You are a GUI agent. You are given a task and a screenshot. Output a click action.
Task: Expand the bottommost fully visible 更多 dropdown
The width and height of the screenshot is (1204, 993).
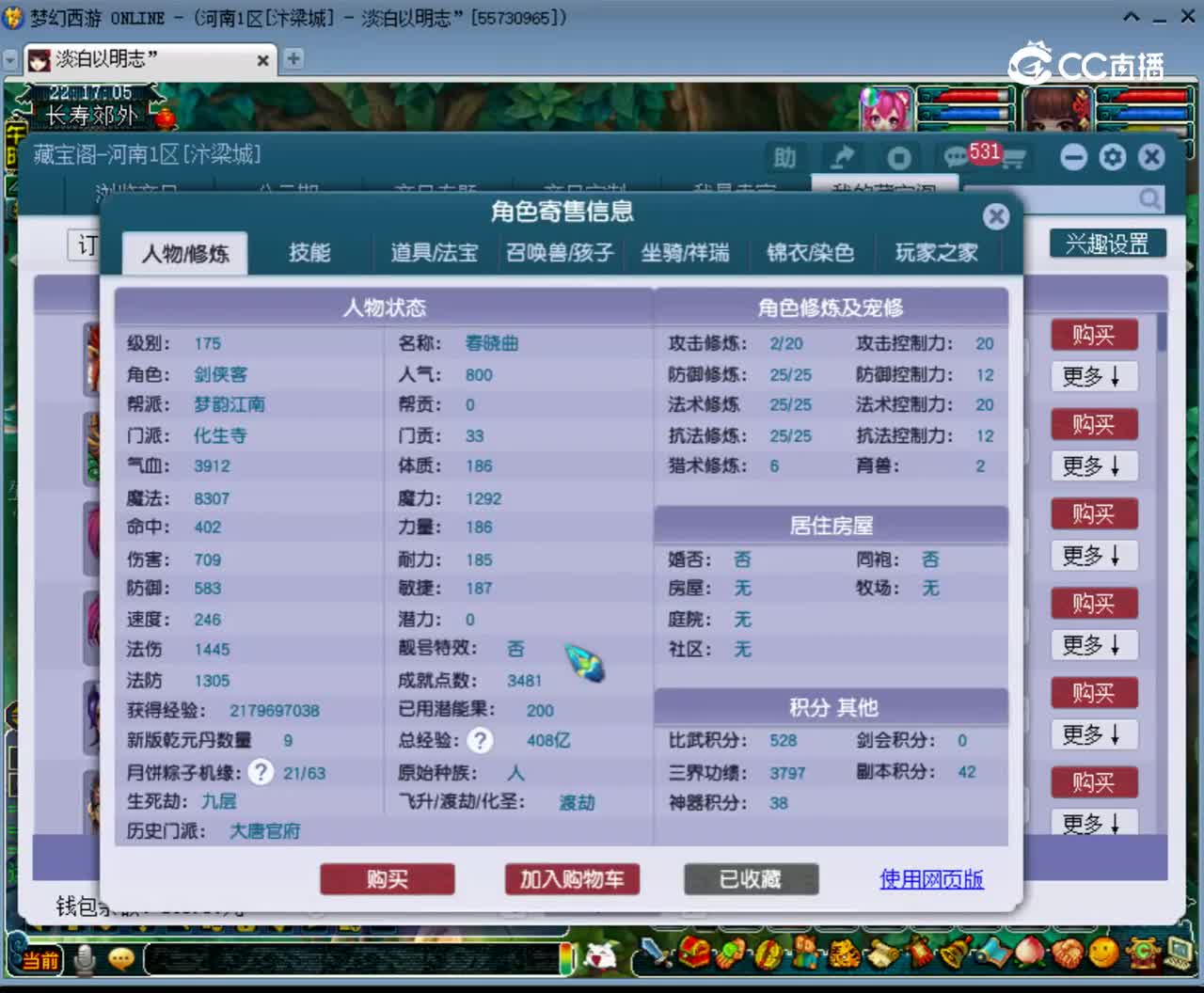point(1094,735)
